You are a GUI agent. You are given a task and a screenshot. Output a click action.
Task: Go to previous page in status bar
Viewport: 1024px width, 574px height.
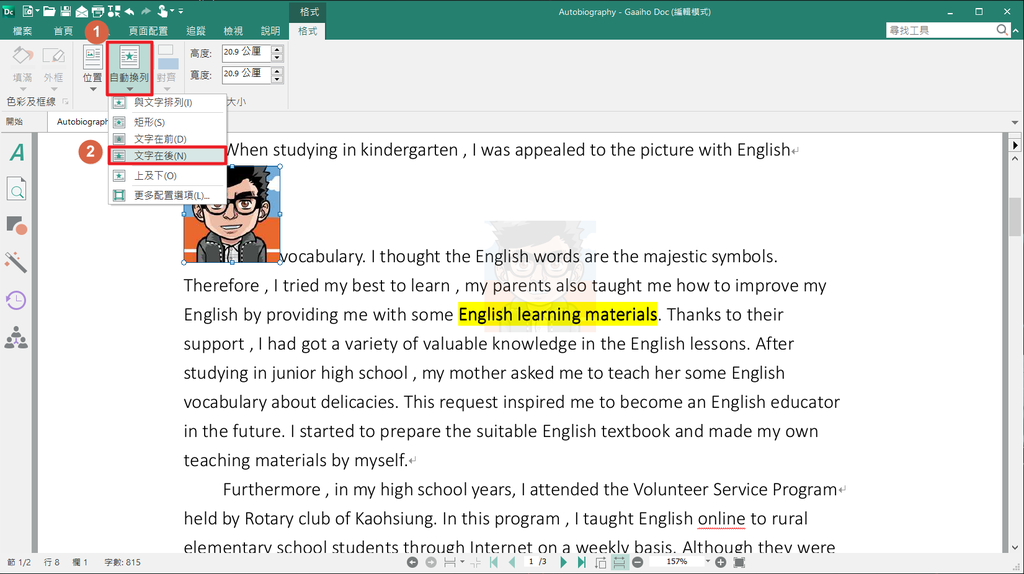(512, 562)
